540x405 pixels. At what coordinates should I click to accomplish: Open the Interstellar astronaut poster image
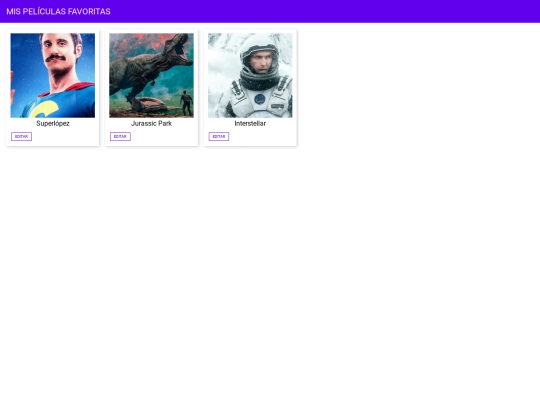250,75
